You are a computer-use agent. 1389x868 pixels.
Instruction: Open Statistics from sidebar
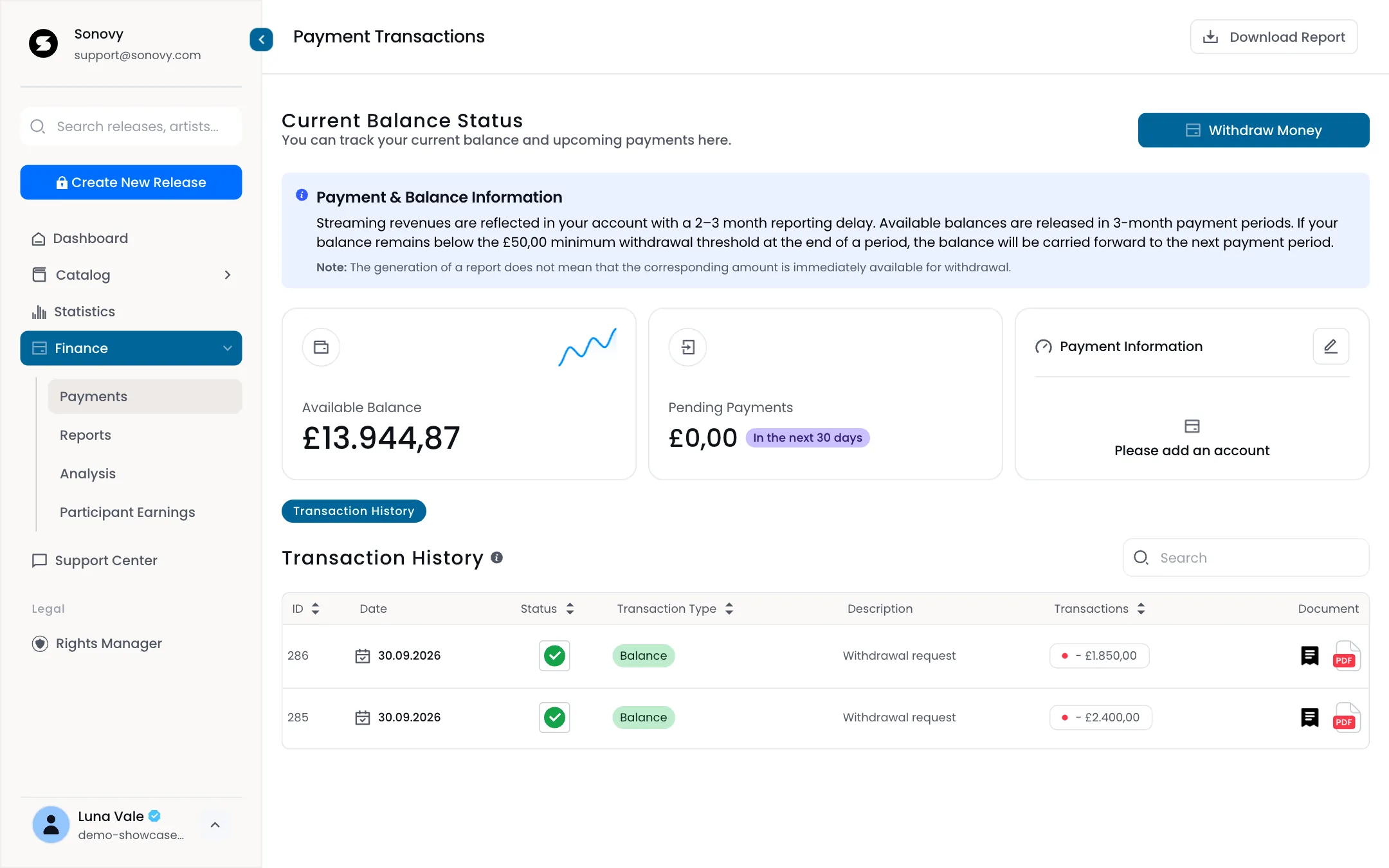tap(131, 312)
